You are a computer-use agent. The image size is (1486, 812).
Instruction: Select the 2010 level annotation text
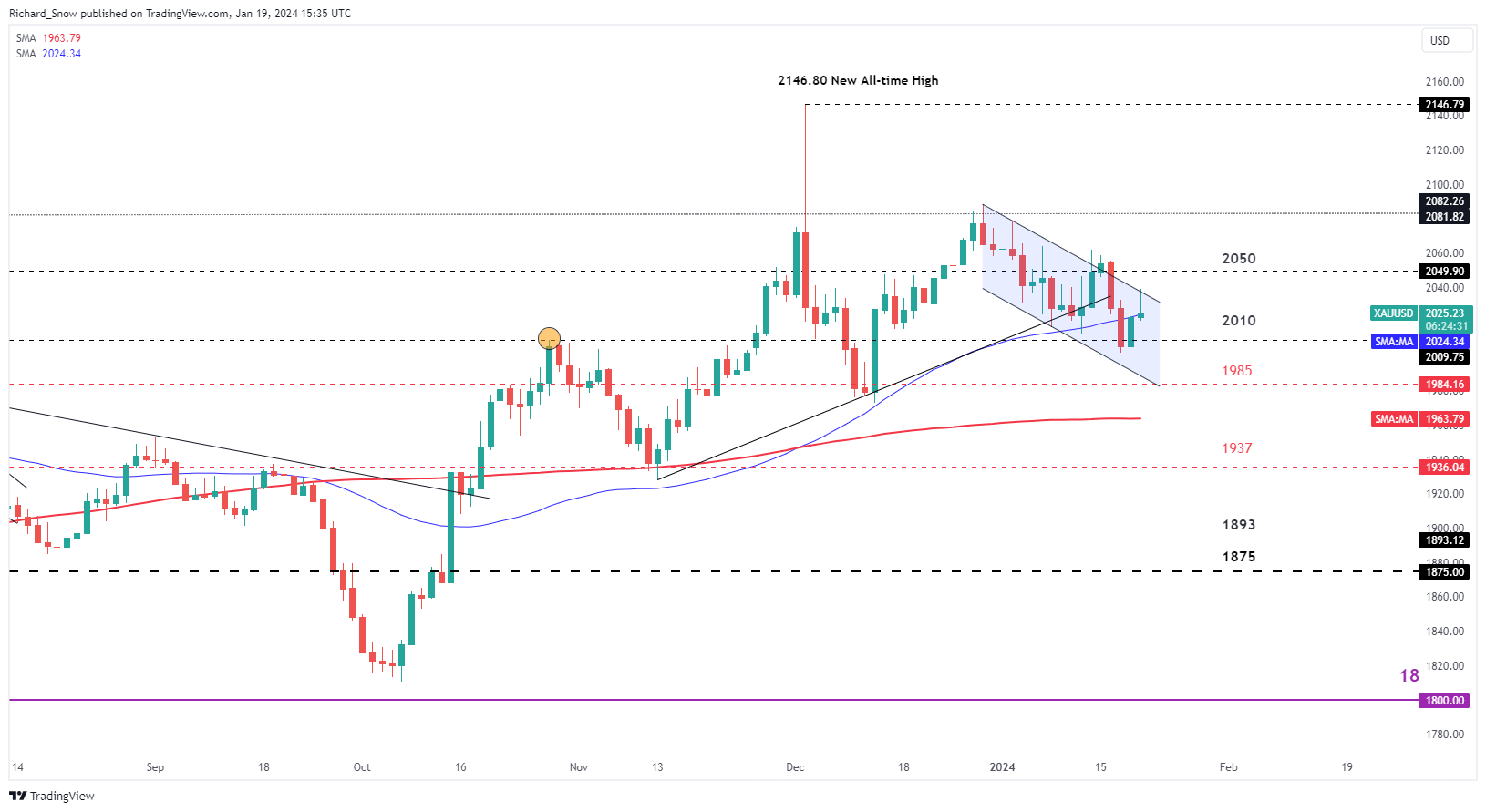[x=1238, y=321]
